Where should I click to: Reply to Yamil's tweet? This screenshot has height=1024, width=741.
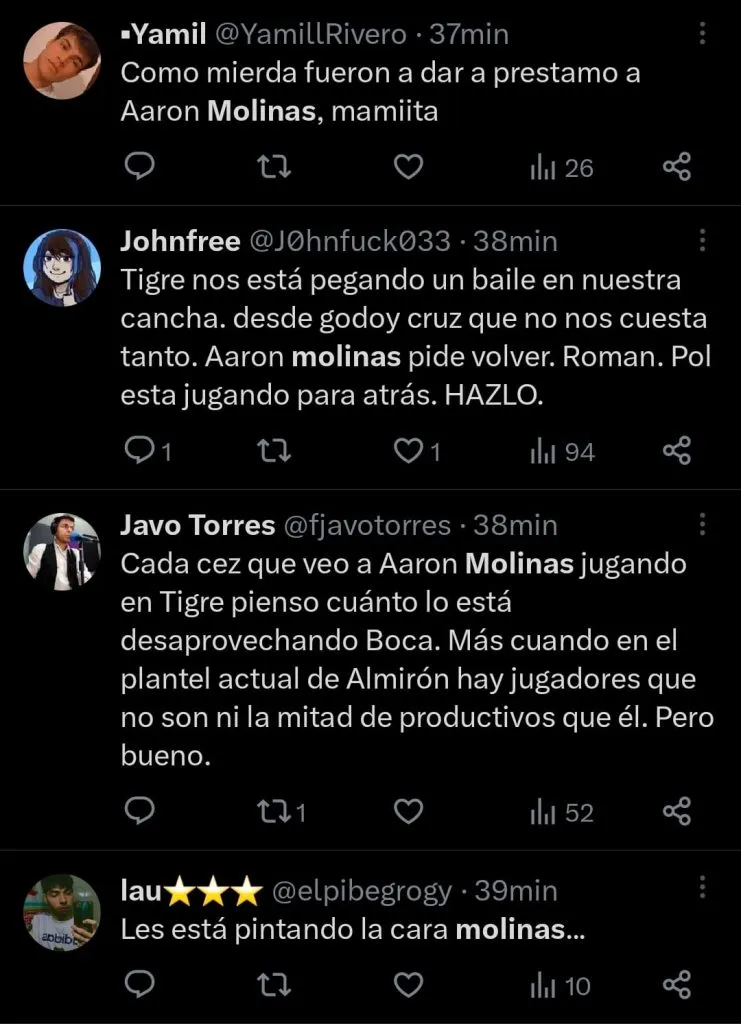point(140,168)
